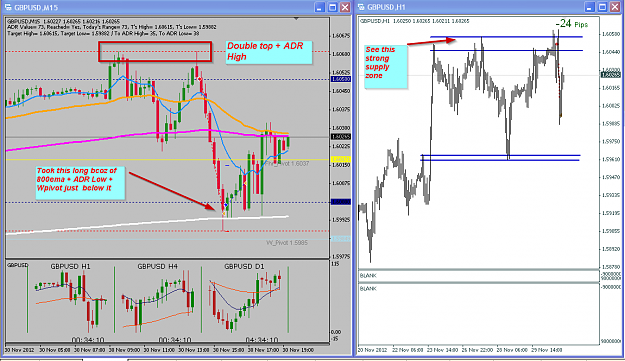Click the 'Pivot 1.6037' level label
625x361 pixels.
point(287,163)
